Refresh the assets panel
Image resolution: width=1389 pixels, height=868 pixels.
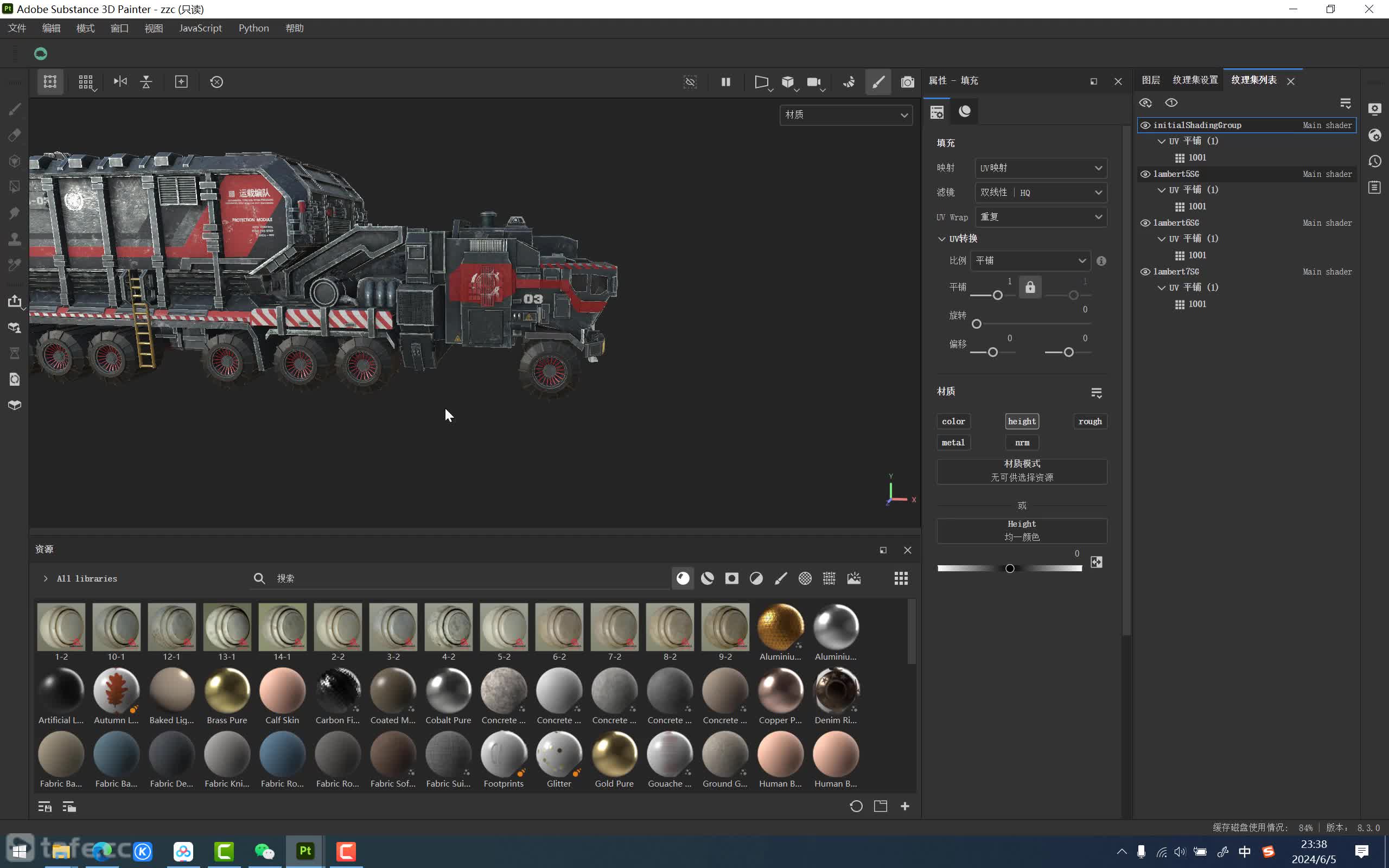click(x=856, y=806)
